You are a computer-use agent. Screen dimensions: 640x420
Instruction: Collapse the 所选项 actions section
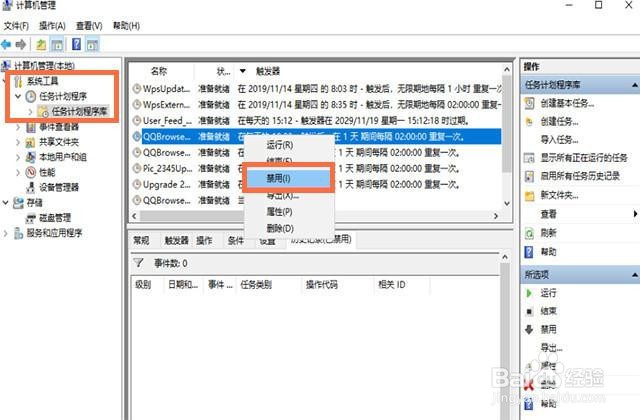click(635, 275)
